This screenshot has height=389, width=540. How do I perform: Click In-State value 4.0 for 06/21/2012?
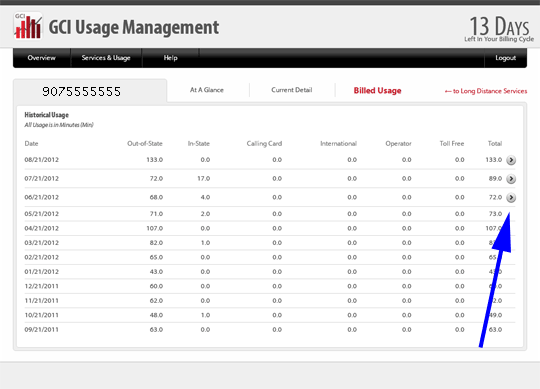[205, 197]
